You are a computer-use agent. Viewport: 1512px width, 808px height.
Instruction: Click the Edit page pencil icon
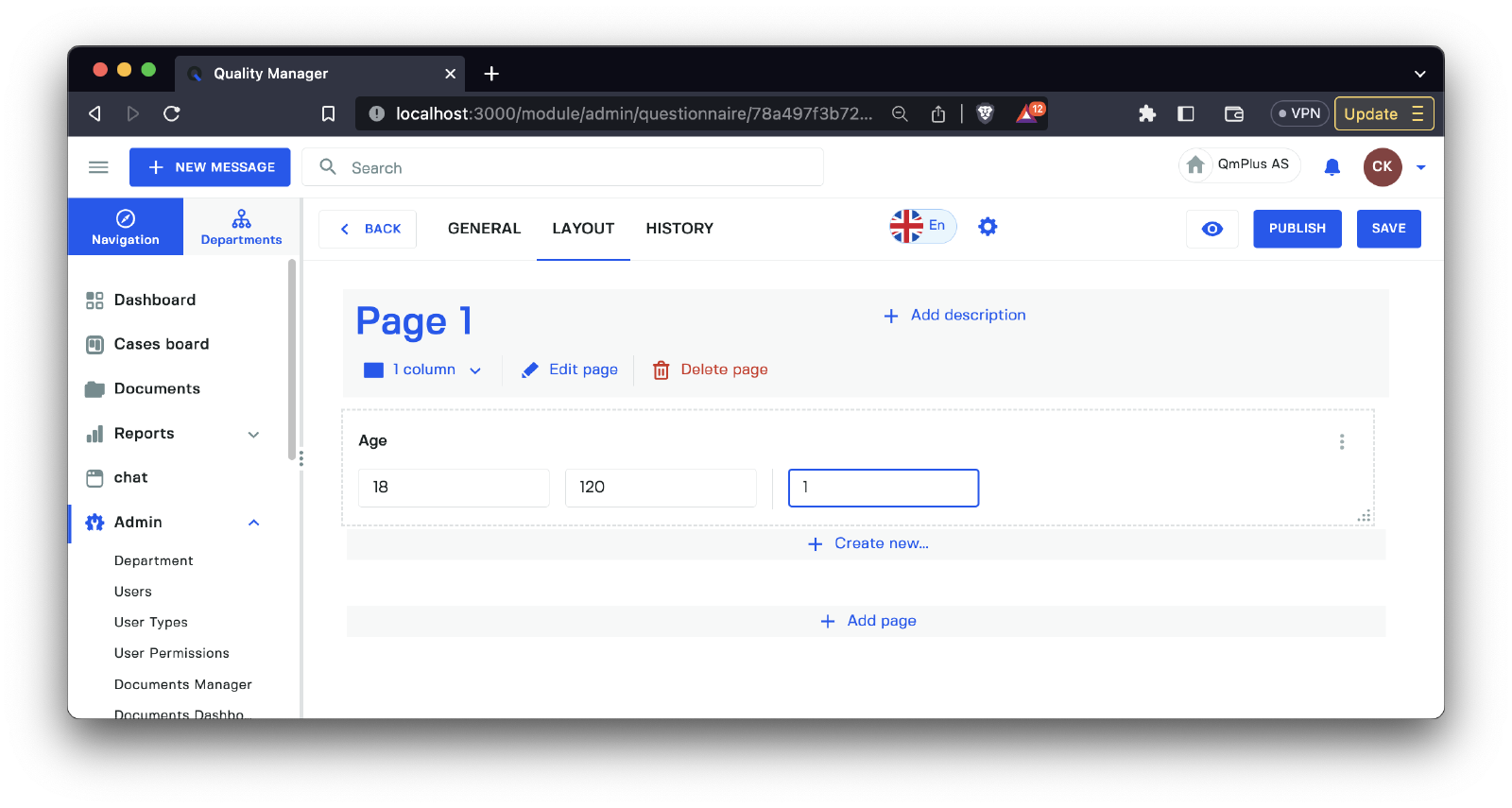(530, 370)
